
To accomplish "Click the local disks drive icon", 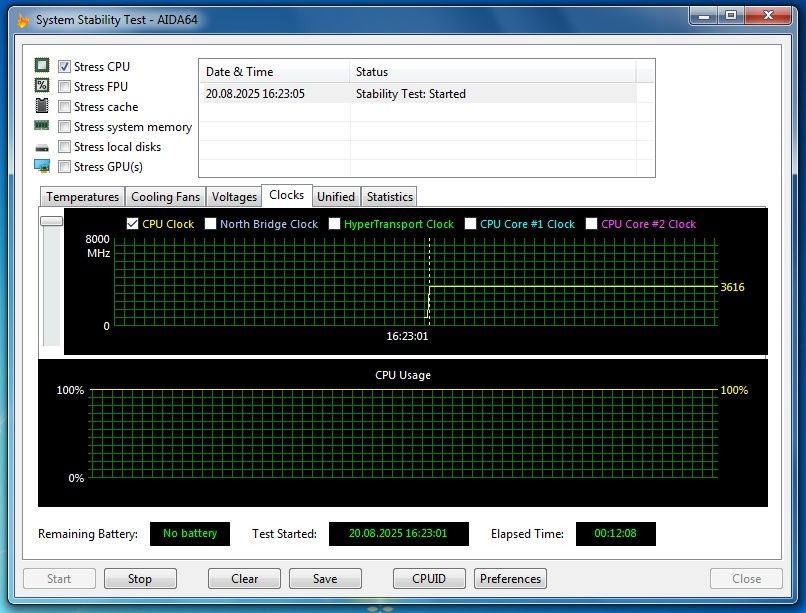I will click(42, 148).
